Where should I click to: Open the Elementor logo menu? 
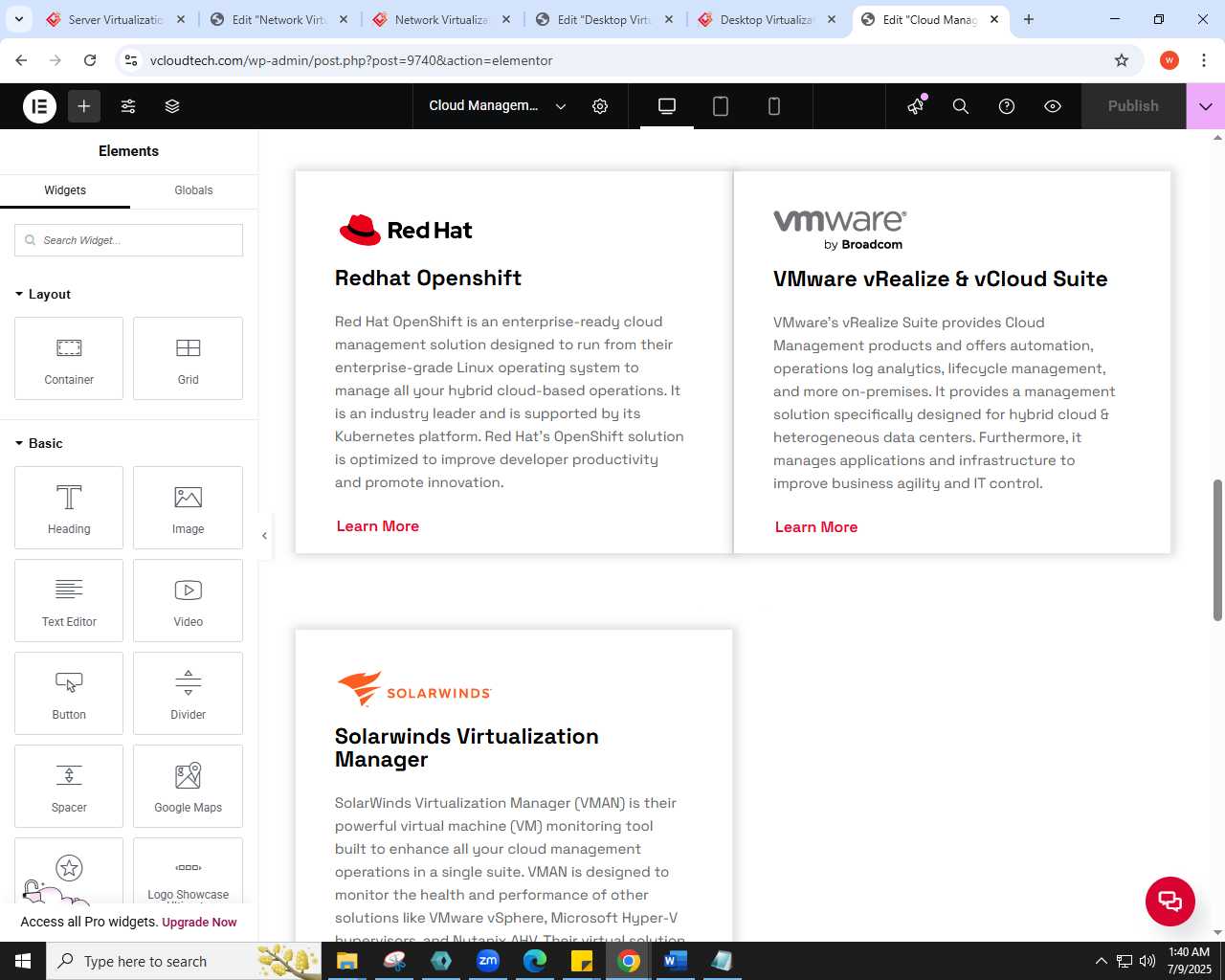tap(40, 106)
